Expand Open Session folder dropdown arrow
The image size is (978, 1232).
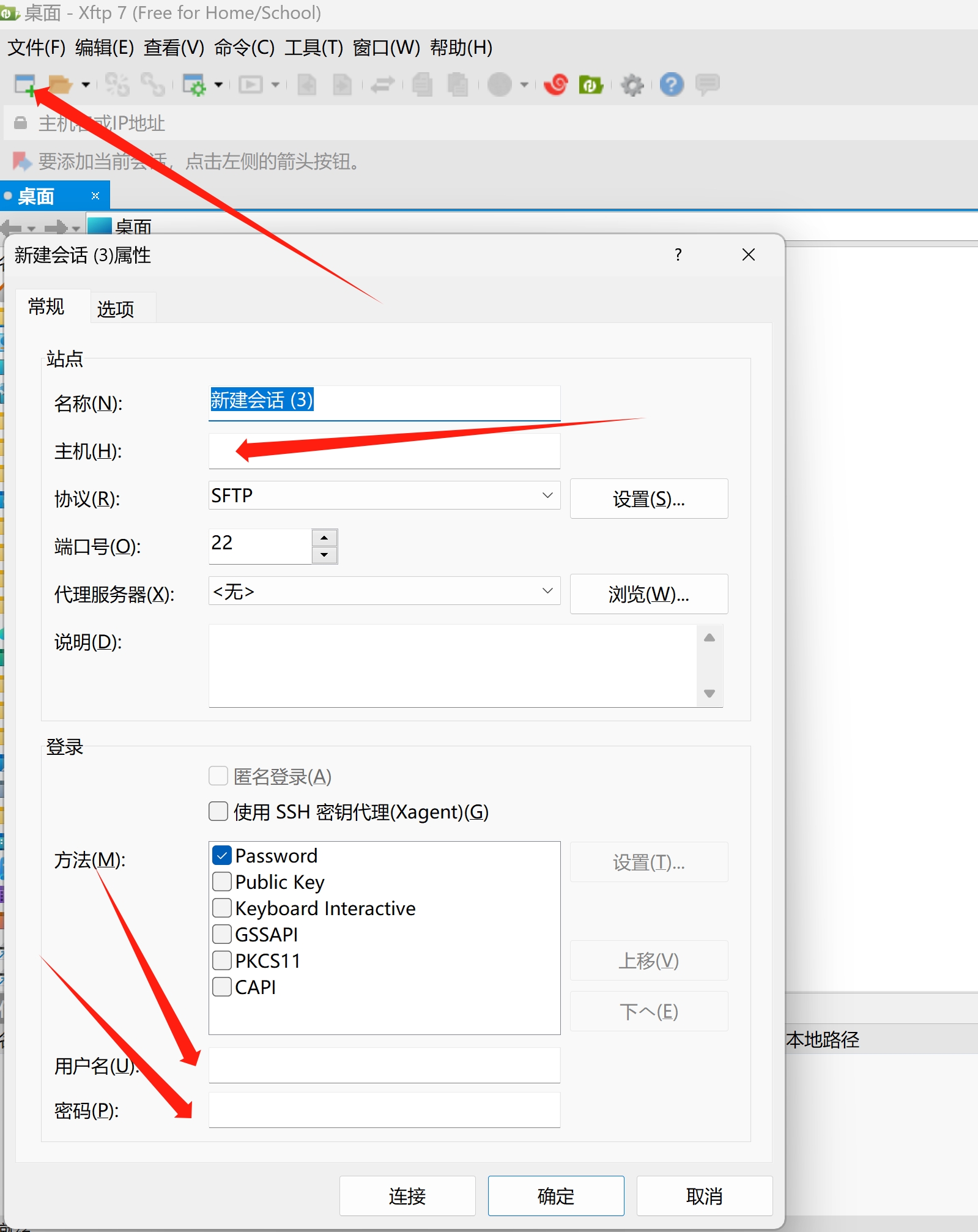[x=86, y=84]
